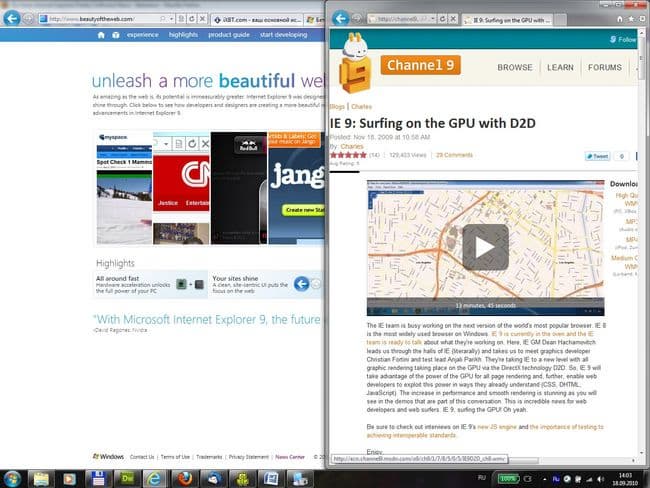Click the IE logo icon next to home
650x488 pixels.
[x=116, y=35]
